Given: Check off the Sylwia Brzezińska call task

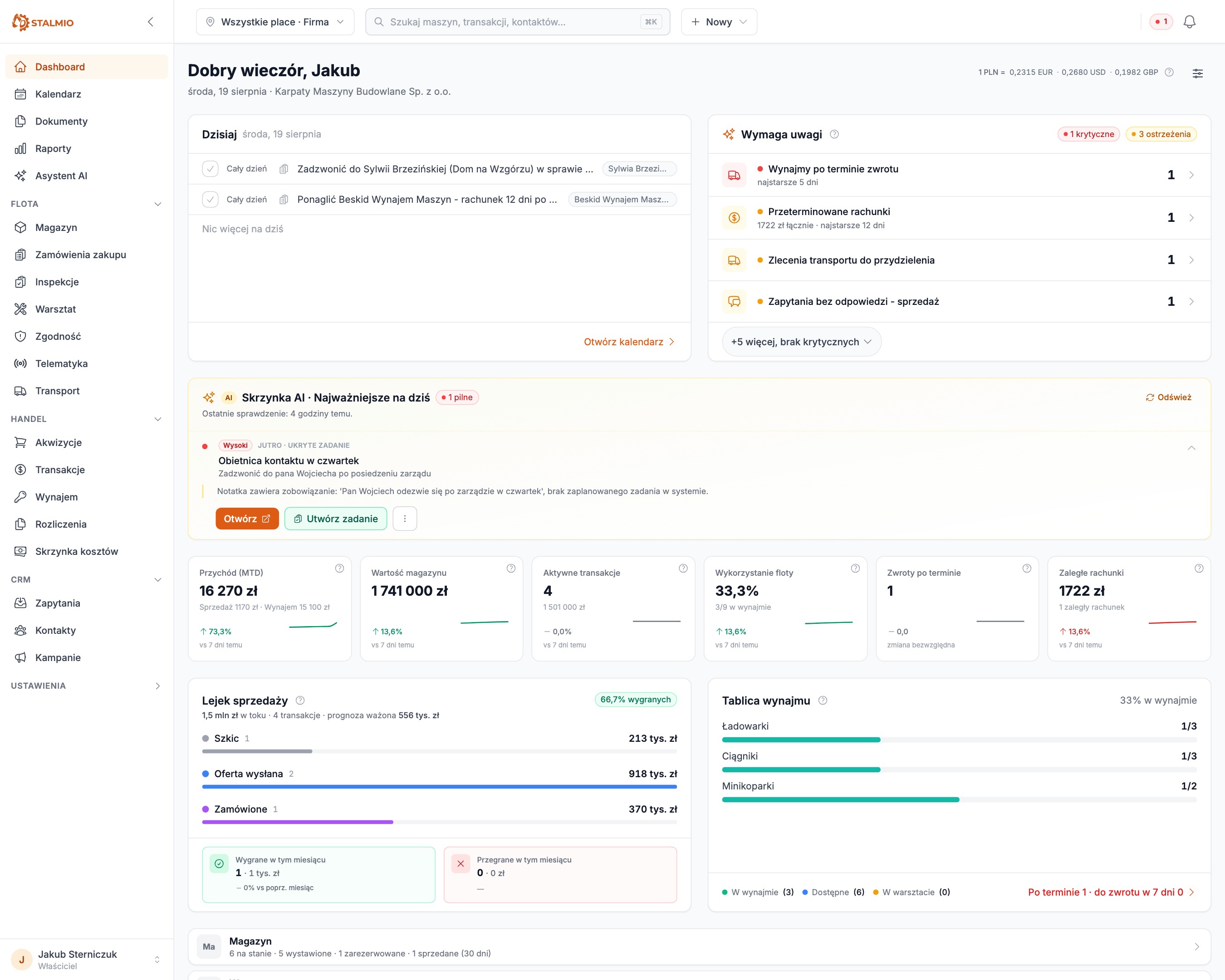Looking at the screenshot, I should 210,169.
